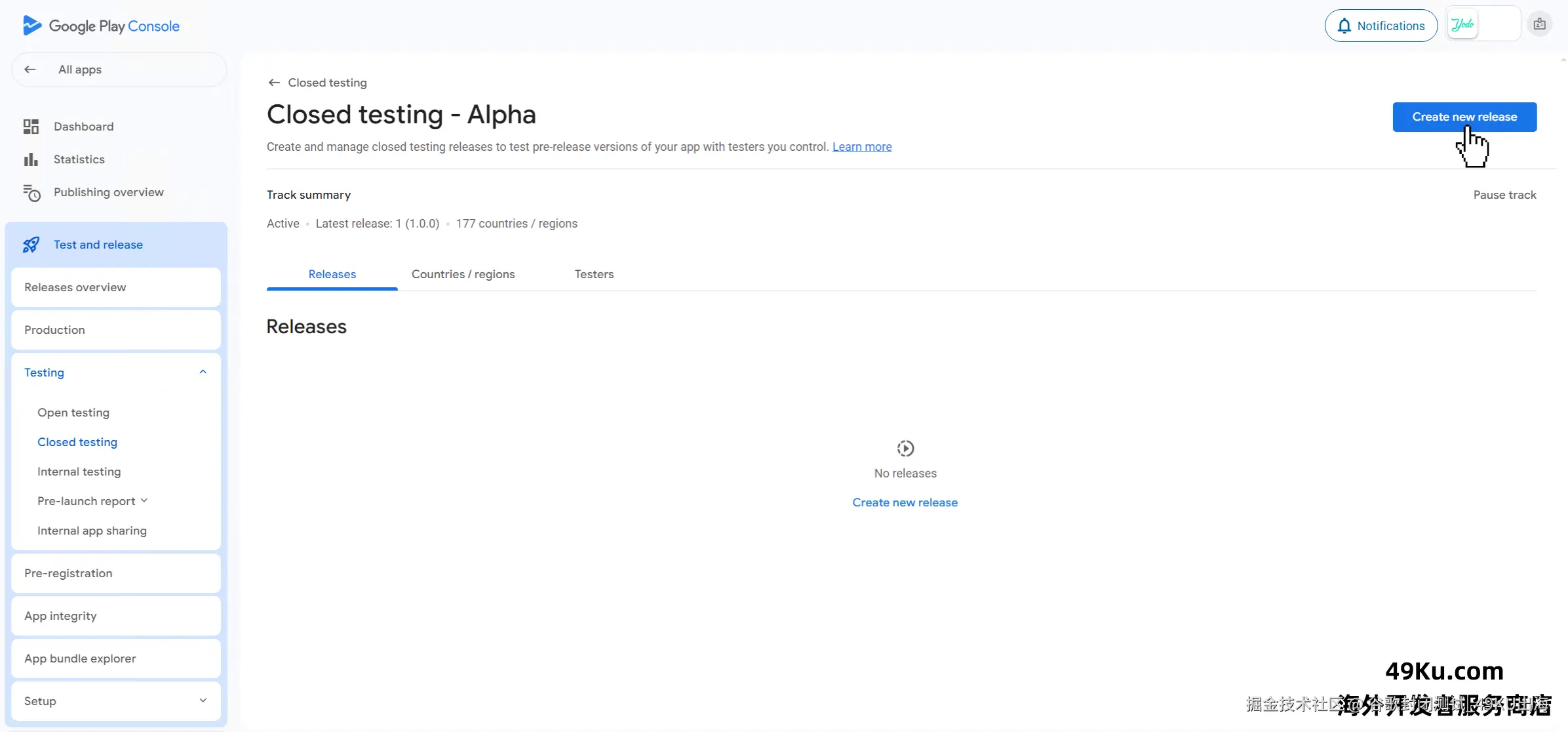Click the Test and release rocket icon
This screenshot has height=732, width=1568.
(x=31, y=245)
